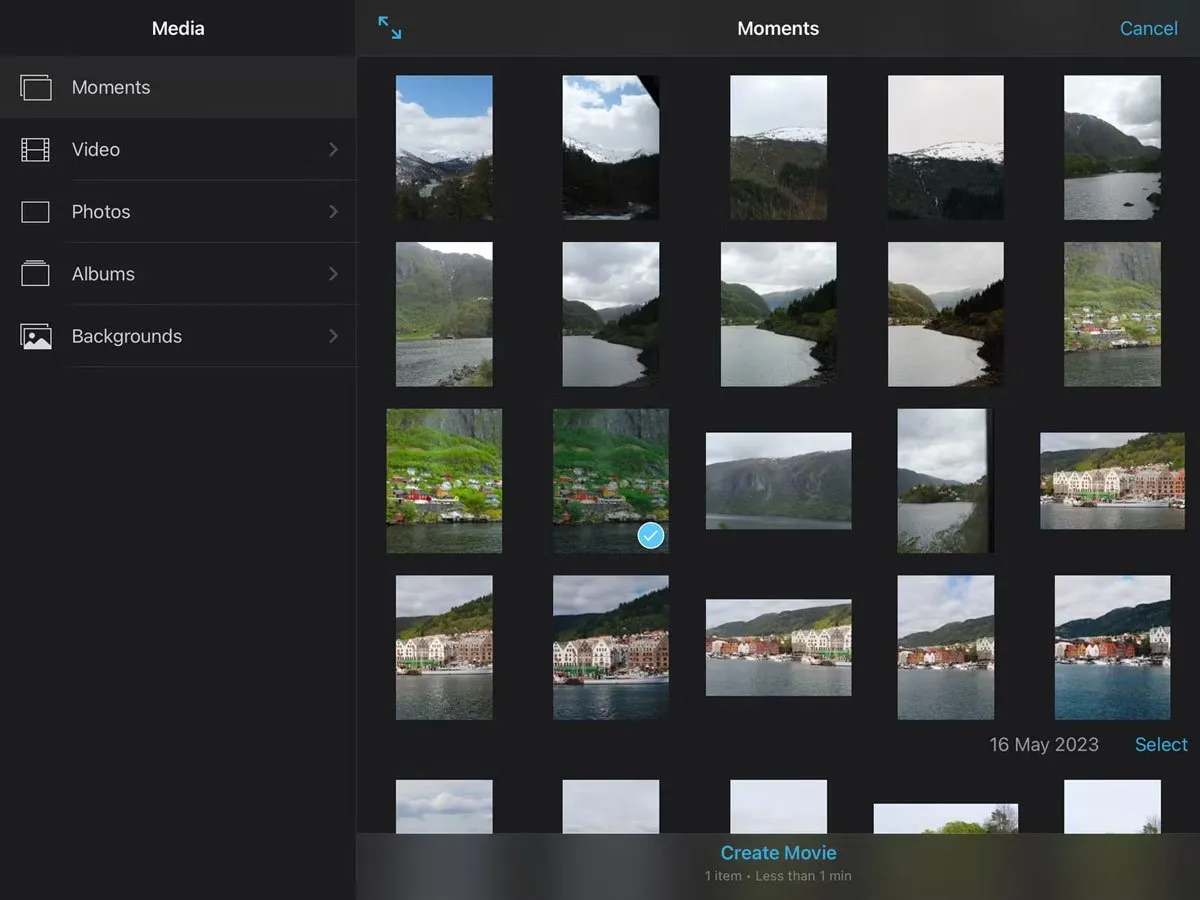Click the Albums stack icon

tap(35, 274)
